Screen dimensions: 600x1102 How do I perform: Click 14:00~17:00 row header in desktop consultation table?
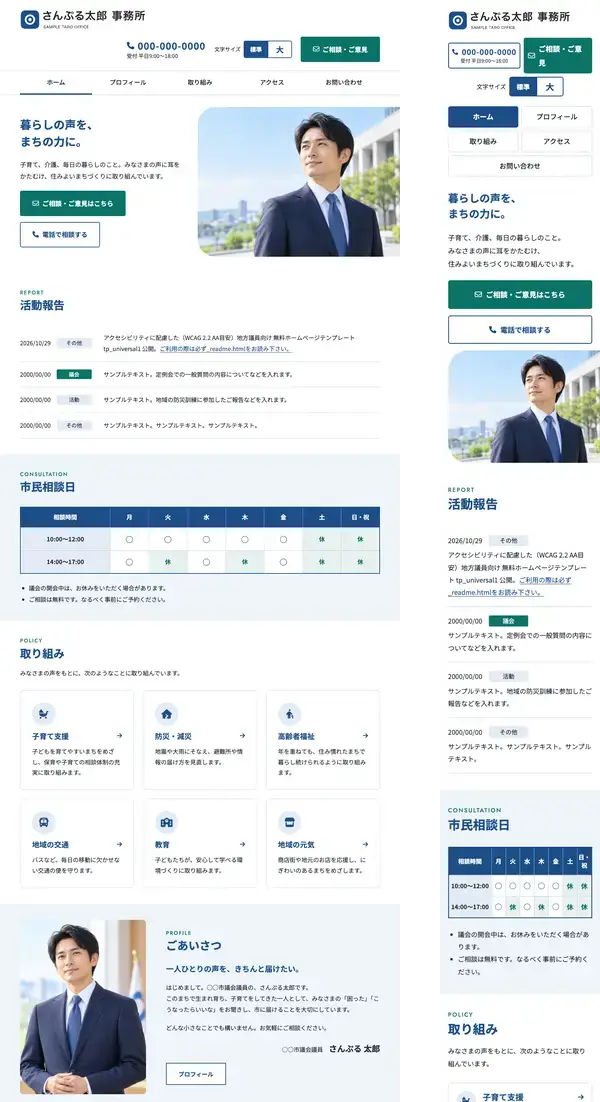65,562
